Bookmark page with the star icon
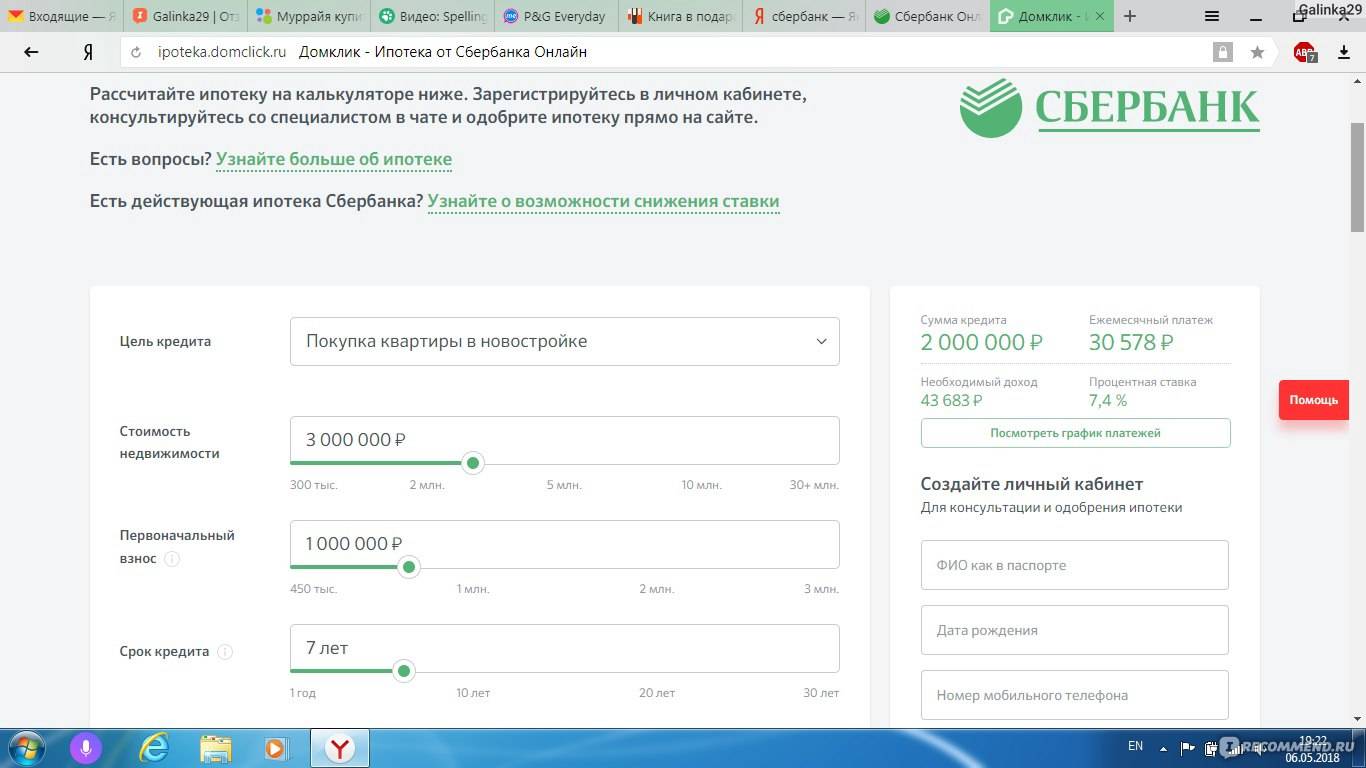This screenshot has height=768, width=1366. coord(1257,52)
